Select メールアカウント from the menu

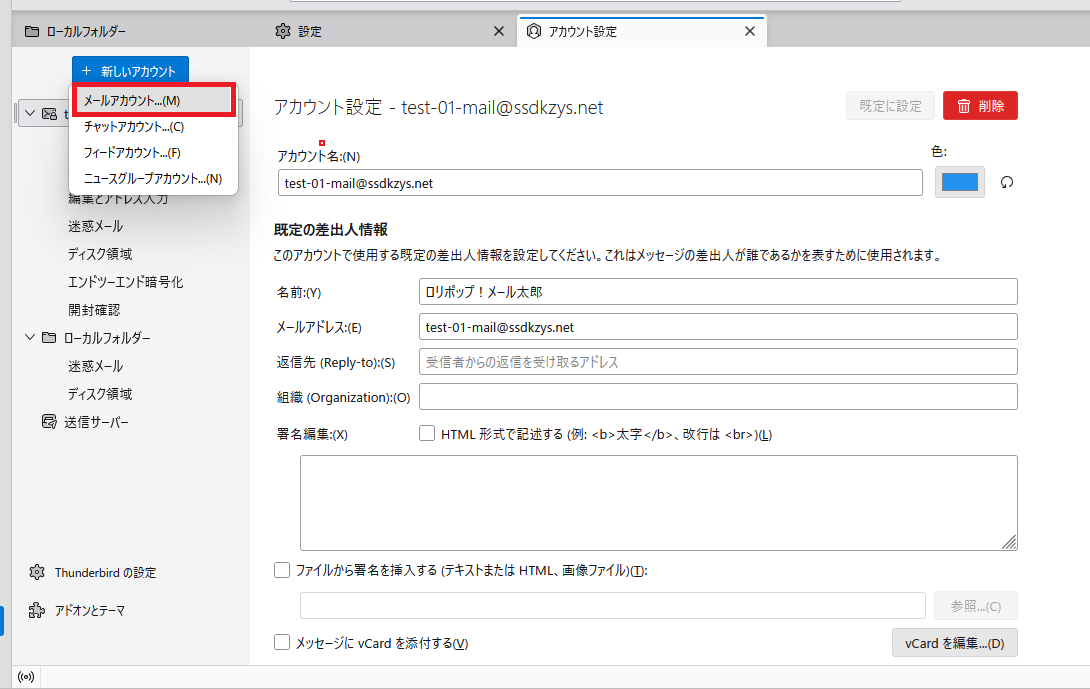click(x=152, y=101)
